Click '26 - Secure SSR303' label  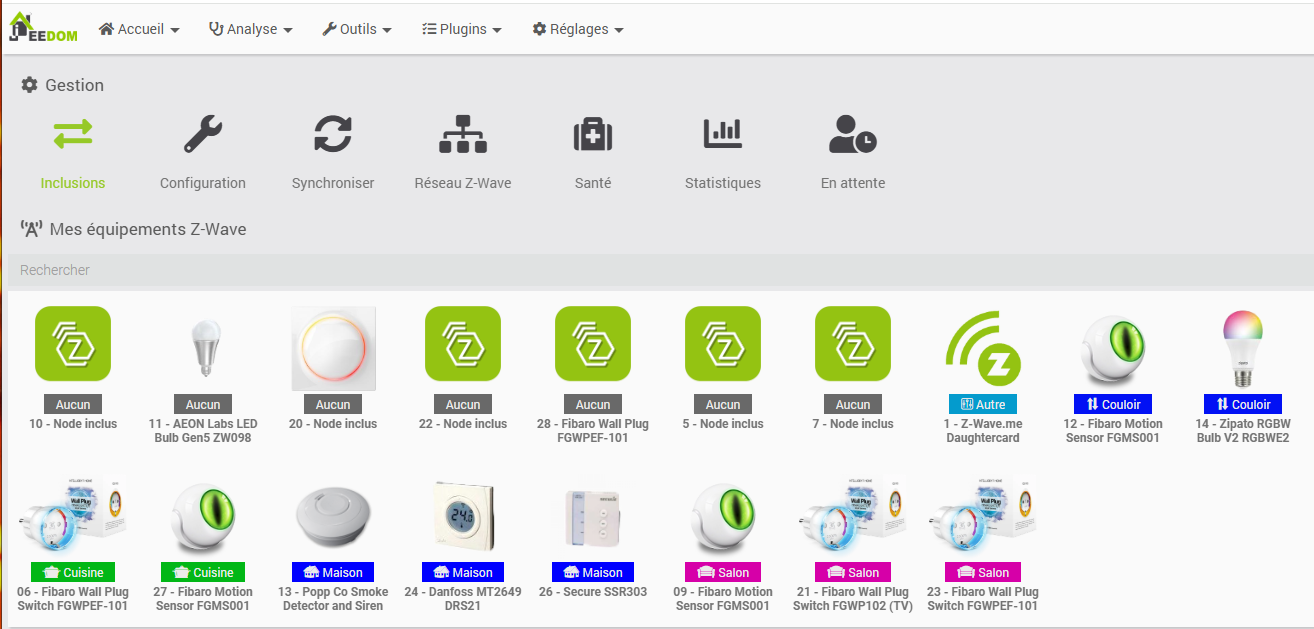point(593,592)
